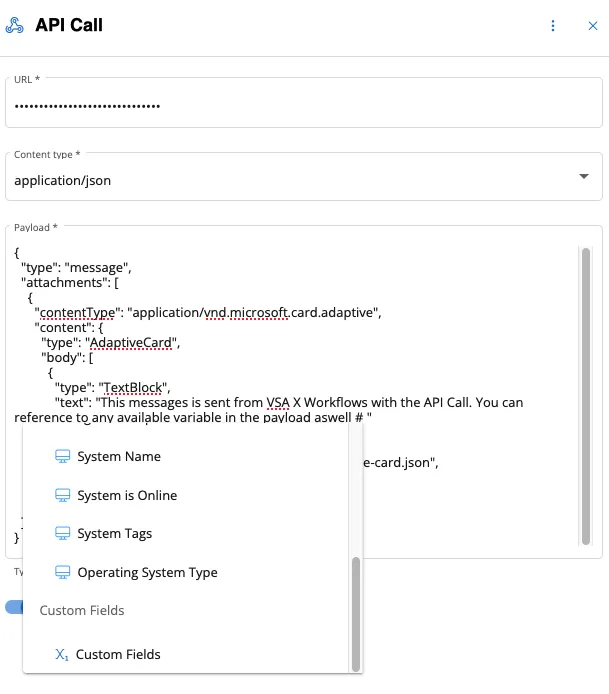Screen dimensions: 609x694
Task: Click the System Name monitor icon
Action: (62, 457)
